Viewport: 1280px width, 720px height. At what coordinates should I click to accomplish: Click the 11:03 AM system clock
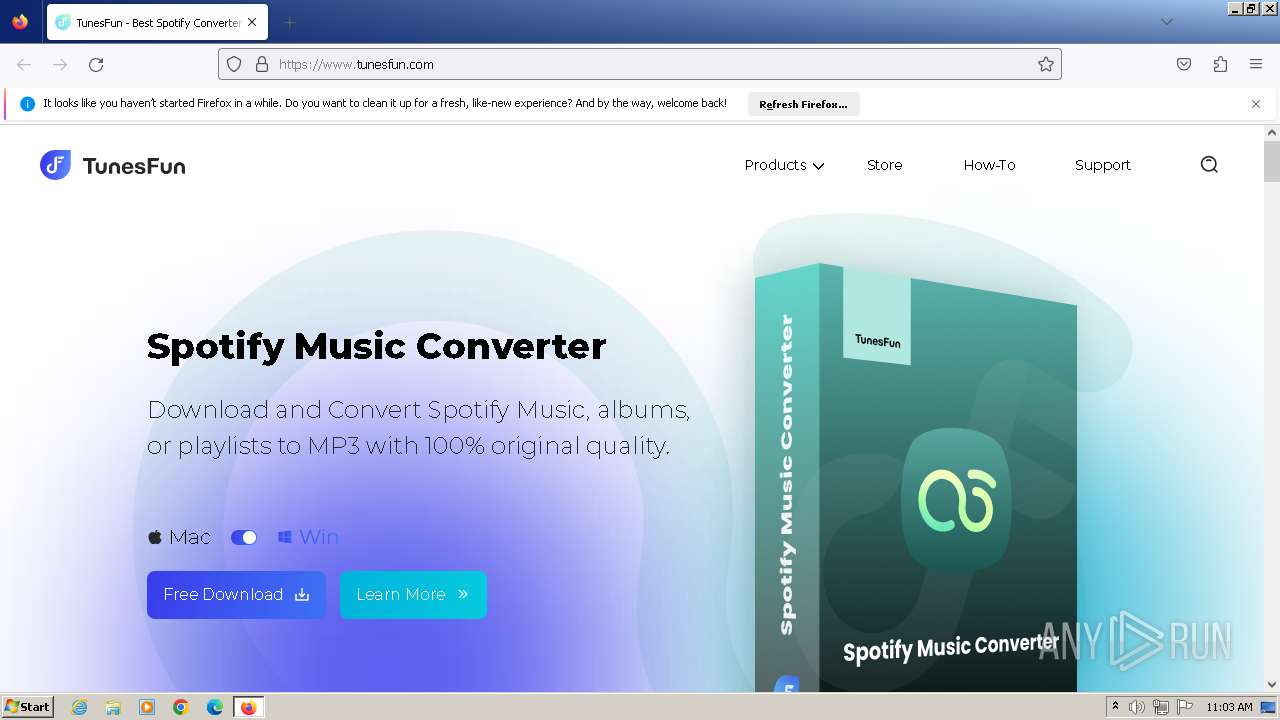pyautogui.click(x=1229, y=707)
